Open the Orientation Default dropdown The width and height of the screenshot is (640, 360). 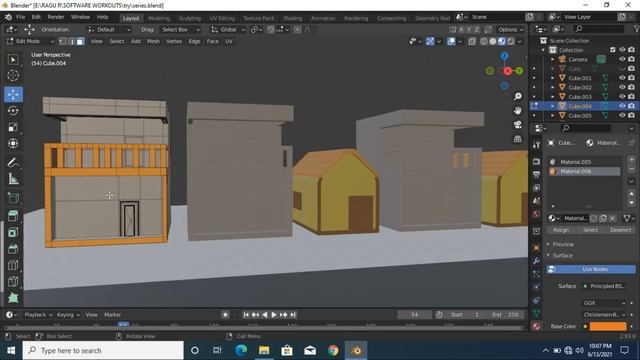tap(109, 29)
